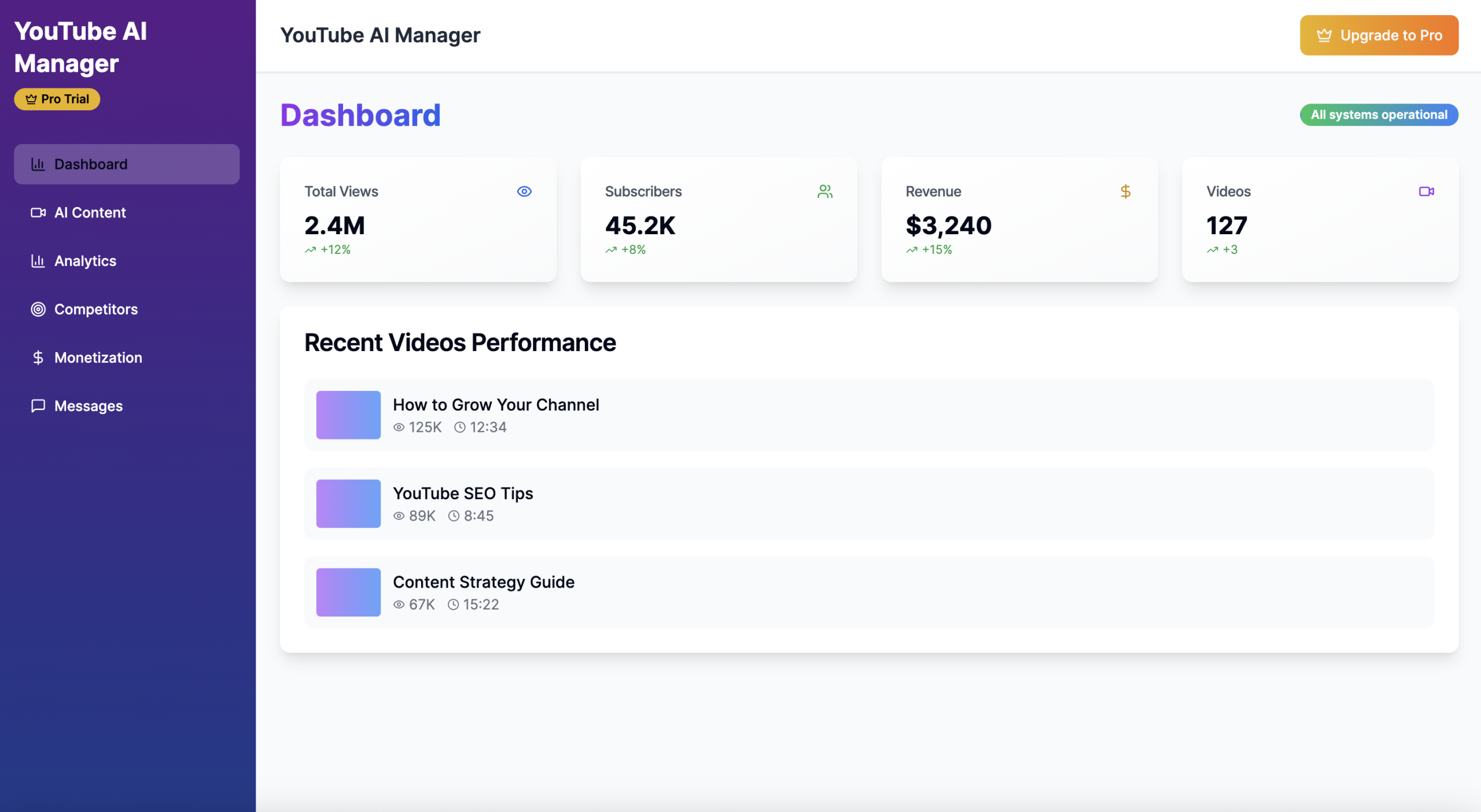This screenshot has width=1481, height=812.
Task: Click the users icon on Subscribers card
Action: pyautogui.click(x=825, y=191)
